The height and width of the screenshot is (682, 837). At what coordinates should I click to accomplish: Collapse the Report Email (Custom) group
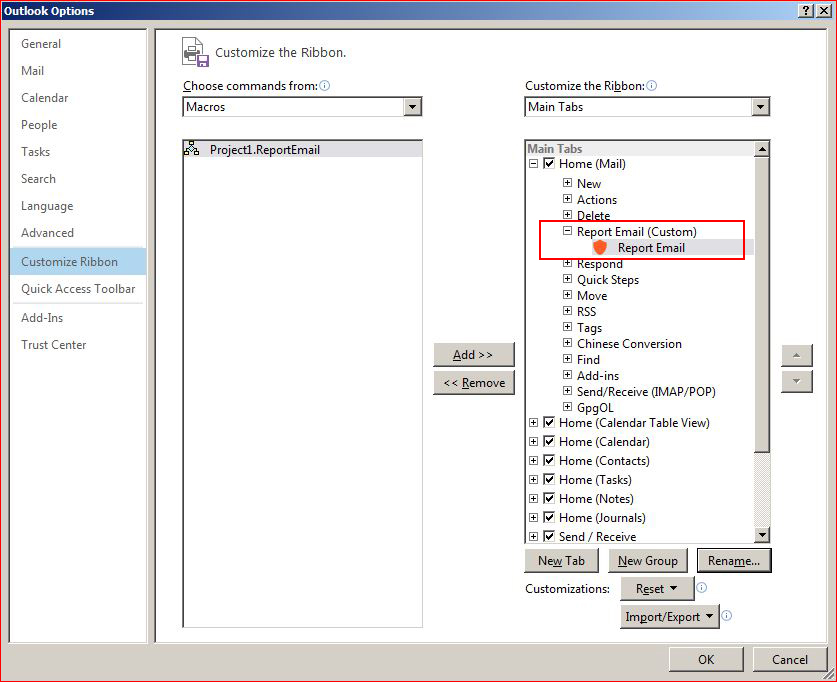(x=567, y=231)
